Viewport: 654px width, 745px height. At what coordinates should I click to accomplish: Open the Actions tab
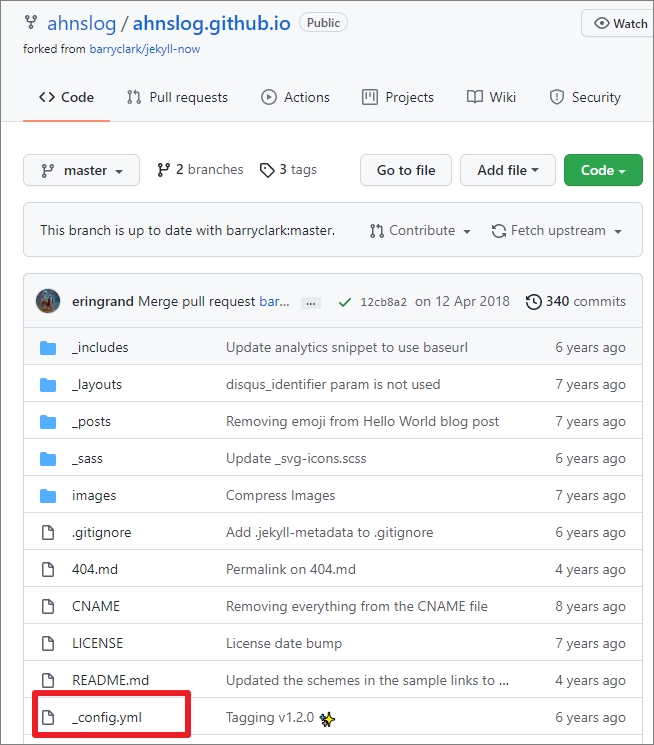295,97
